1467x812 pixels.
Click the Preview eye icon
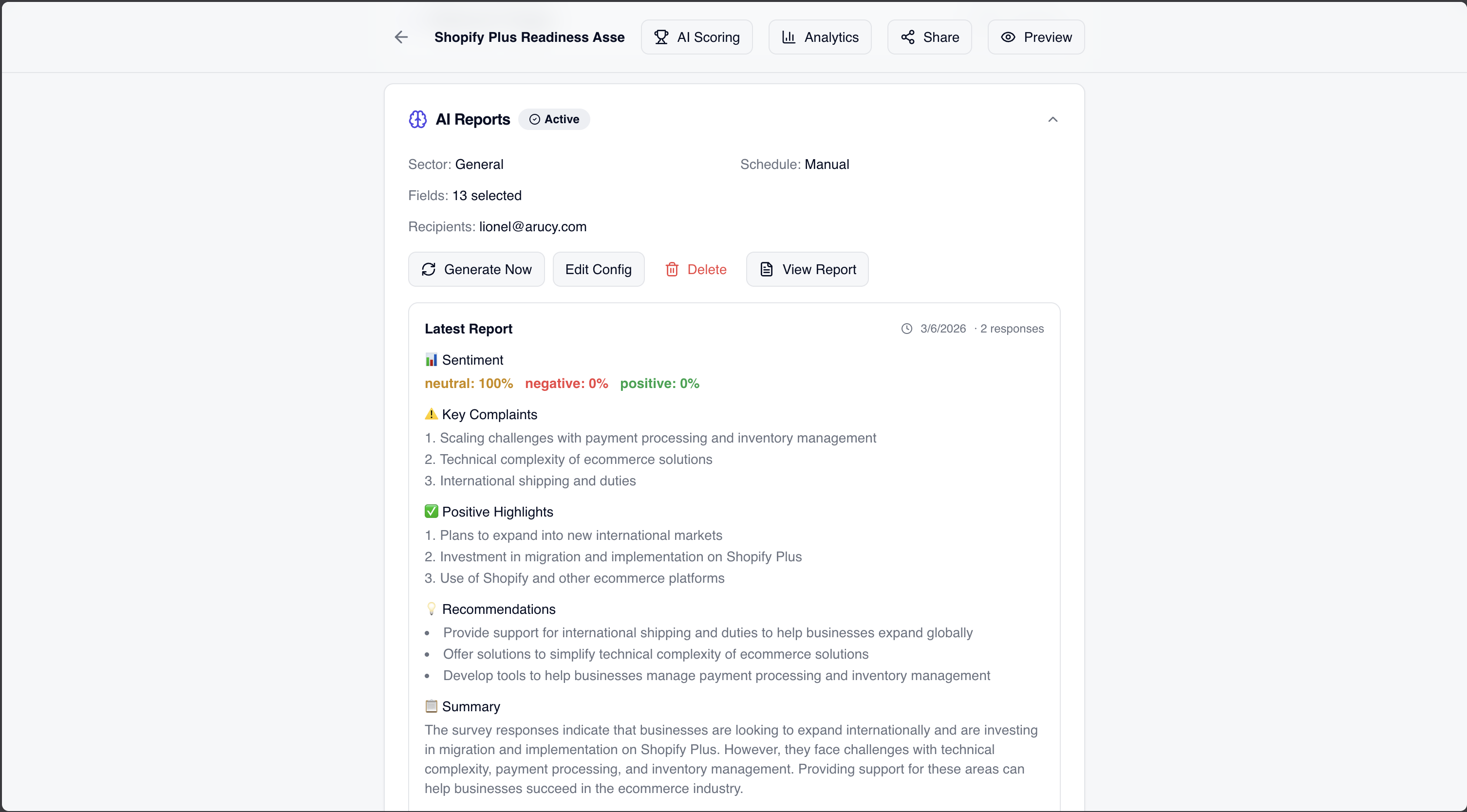[x=1008, y=37]
